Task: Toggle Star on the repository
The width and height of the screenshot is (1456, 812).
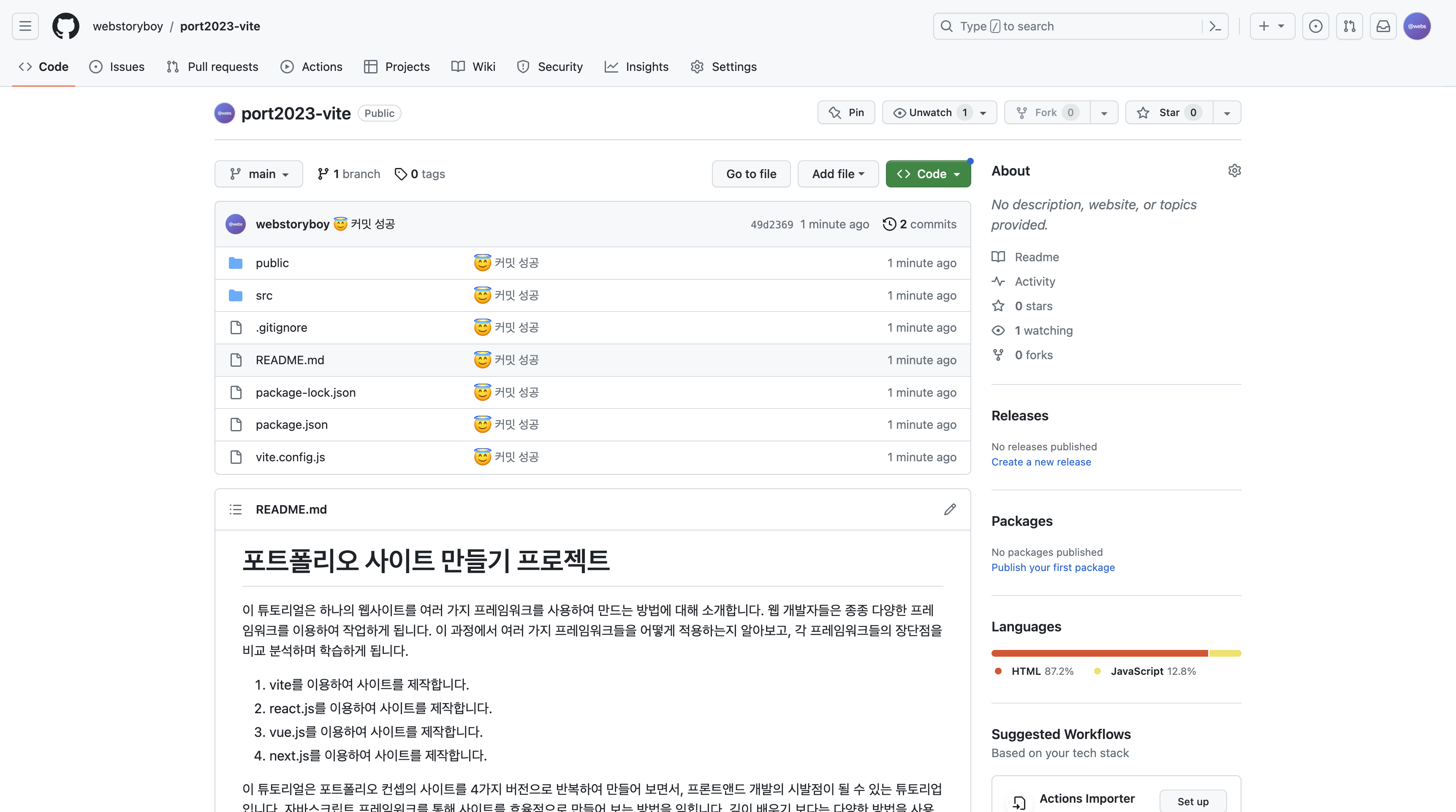Action: click(x=1168, y=112)
